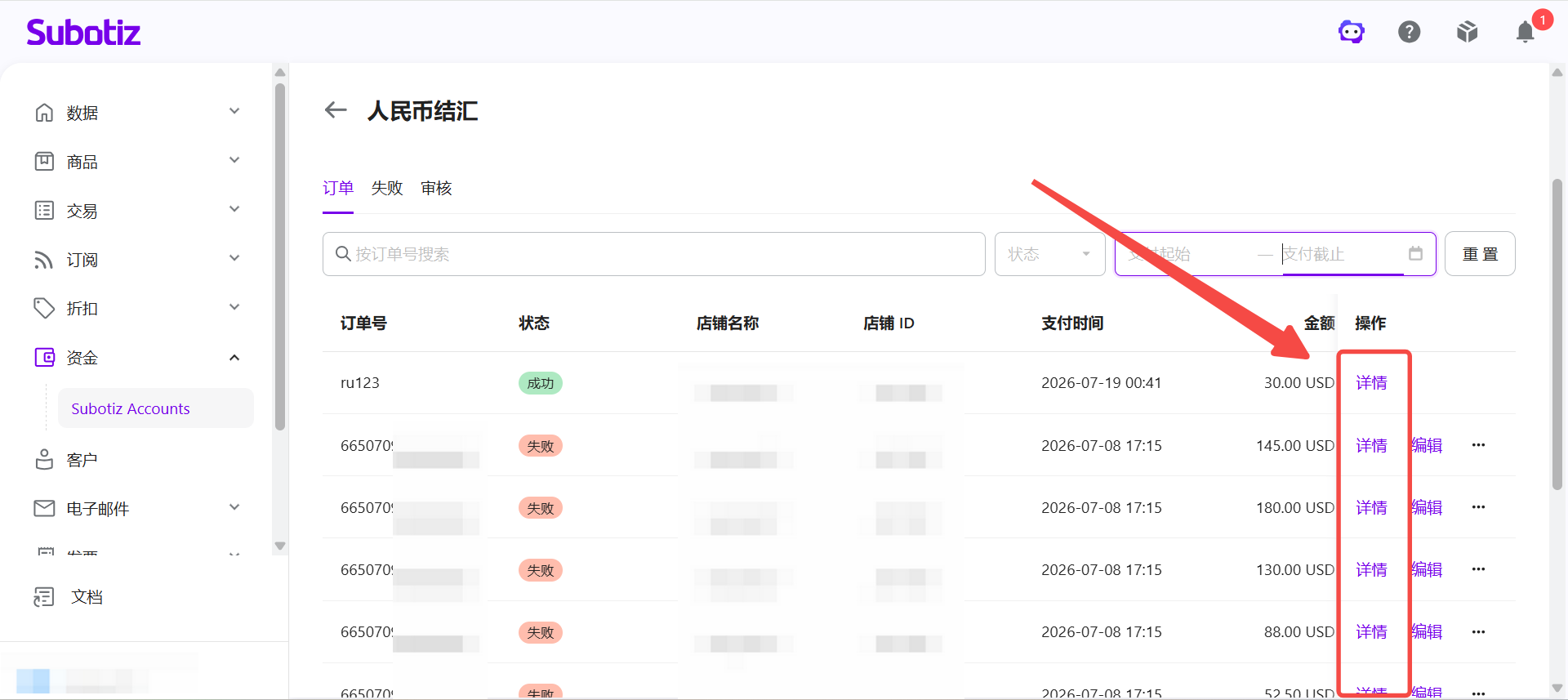This screenshot has width=1568, height=700.
Task: Expand the 电子邮件 menu chevron
Action: tap(234, 507)
